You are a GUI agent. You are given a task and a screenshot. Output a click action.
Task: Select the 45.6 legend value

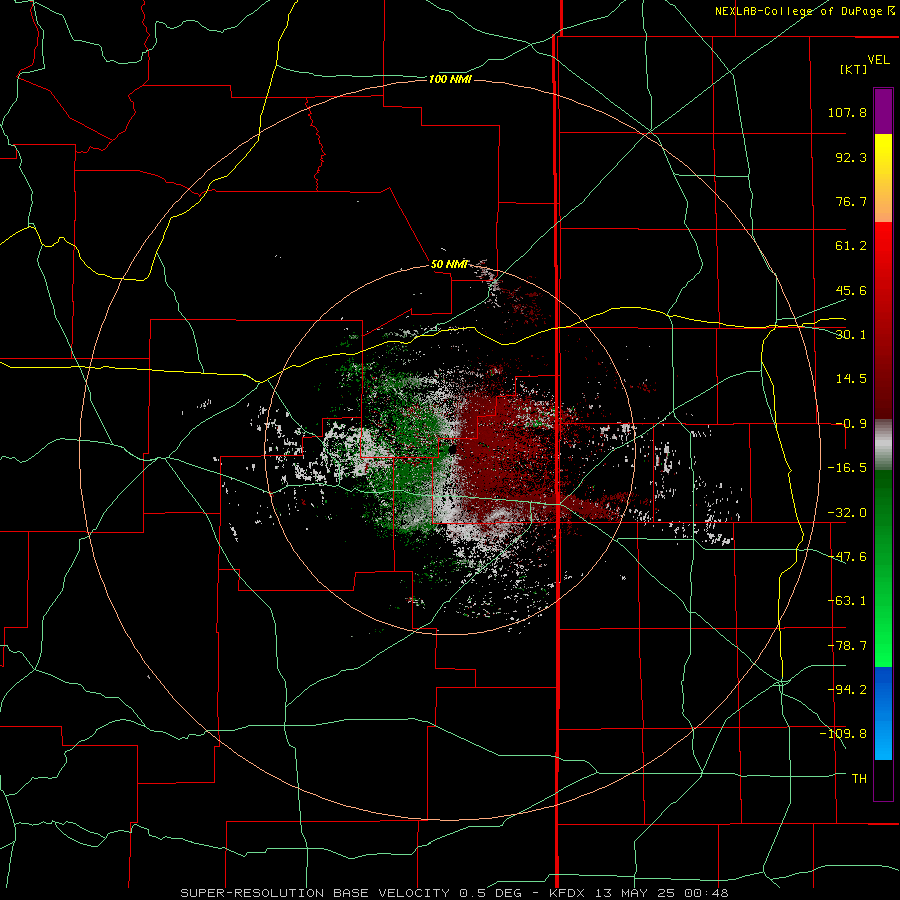[x=851, y=290]
